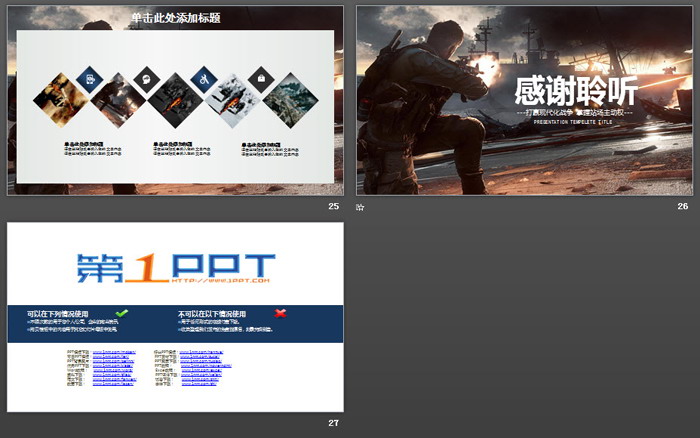Click the green checkmark on slide 27
Screen dimensions: 700x438
coord(121,313)
